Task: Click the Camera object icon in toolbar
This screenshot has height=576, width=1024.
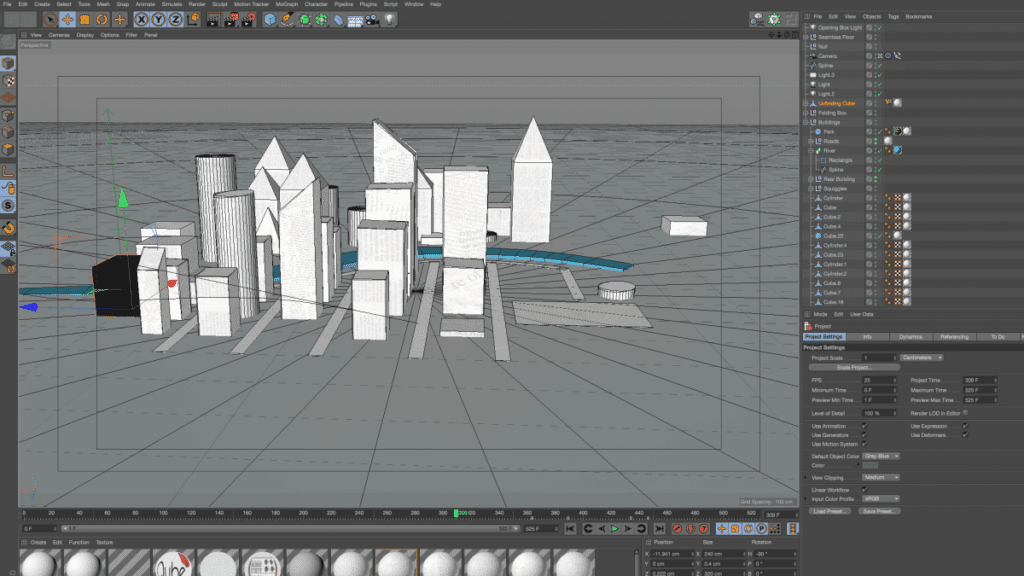Action: [x=372, y=19]
